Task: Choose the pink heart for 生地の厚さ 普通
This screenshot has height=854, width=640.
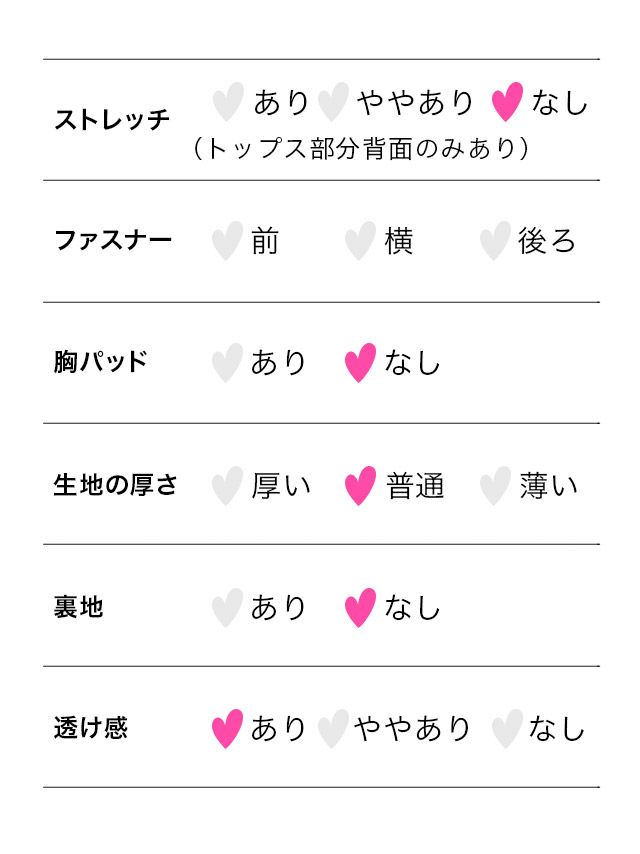Action: click(x=360, y=486)
